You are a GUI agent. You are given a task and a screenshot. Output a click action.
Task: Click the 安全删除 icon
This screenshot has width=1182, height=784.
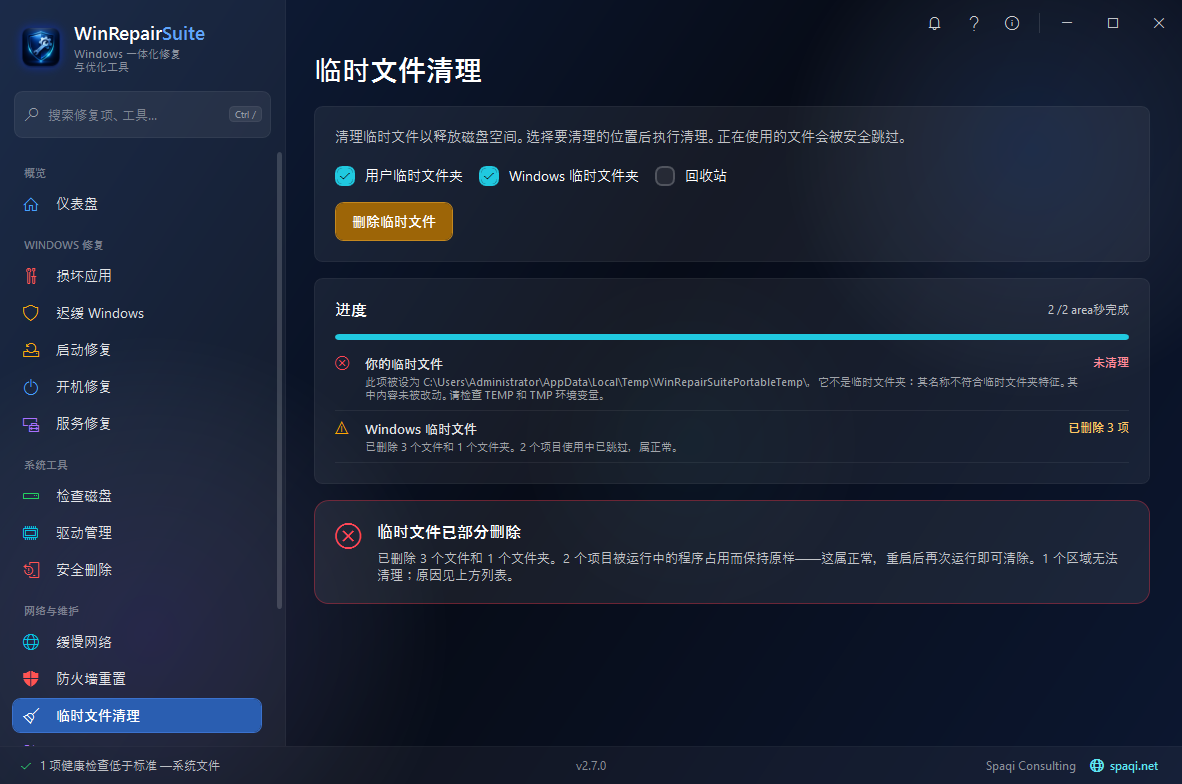pos(31,570)
